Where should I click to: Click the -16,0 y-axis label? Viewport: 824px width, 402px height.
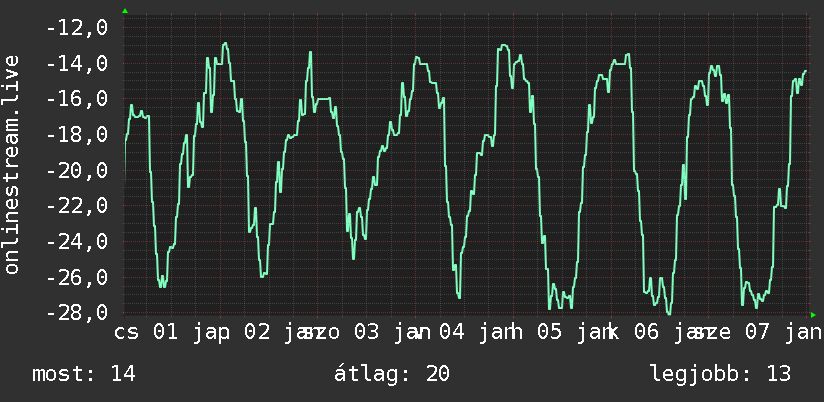pyautogui.click(x=77, y=99)
